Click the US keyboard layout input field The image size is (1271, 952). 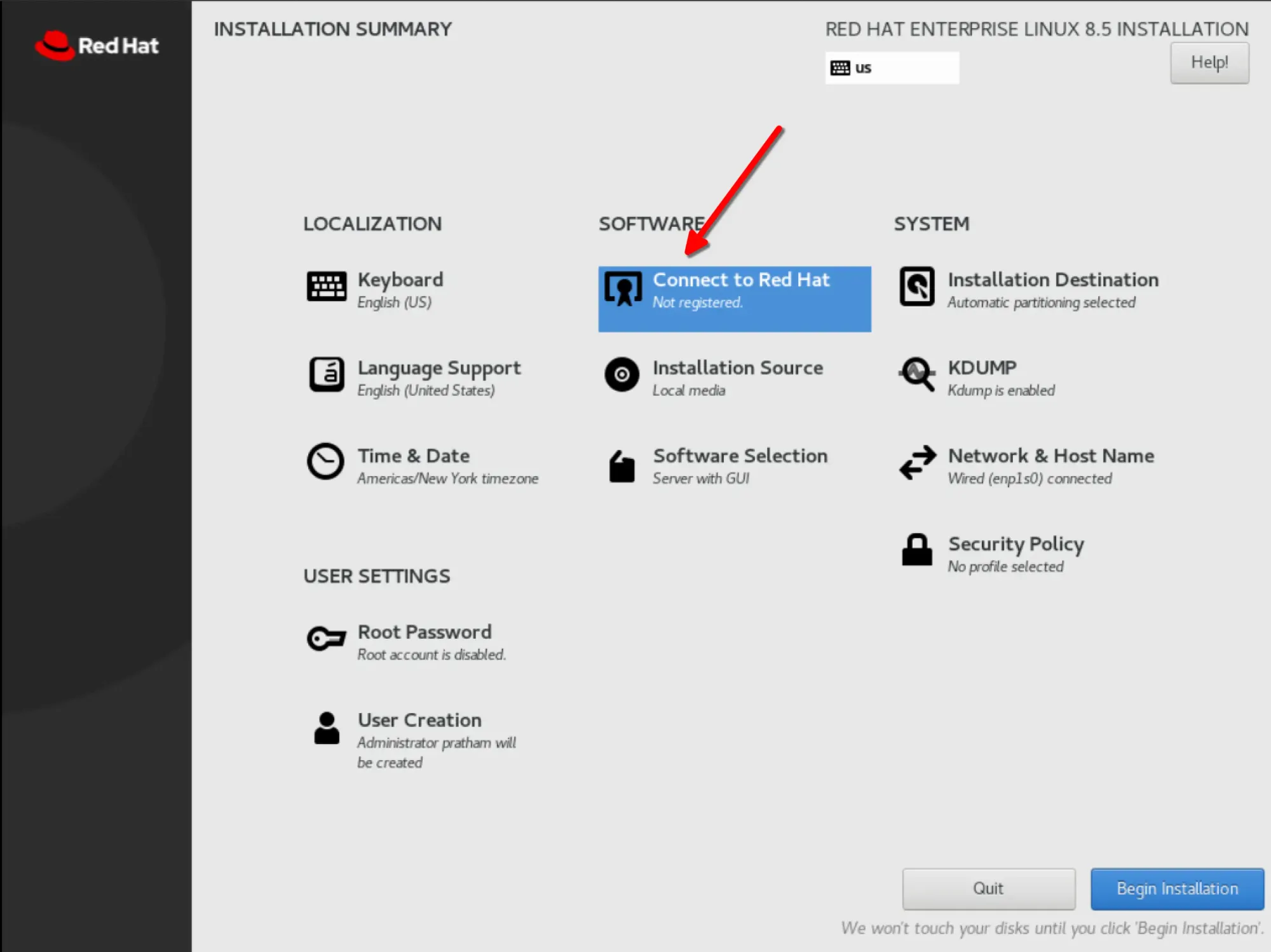tap(892, 67)
